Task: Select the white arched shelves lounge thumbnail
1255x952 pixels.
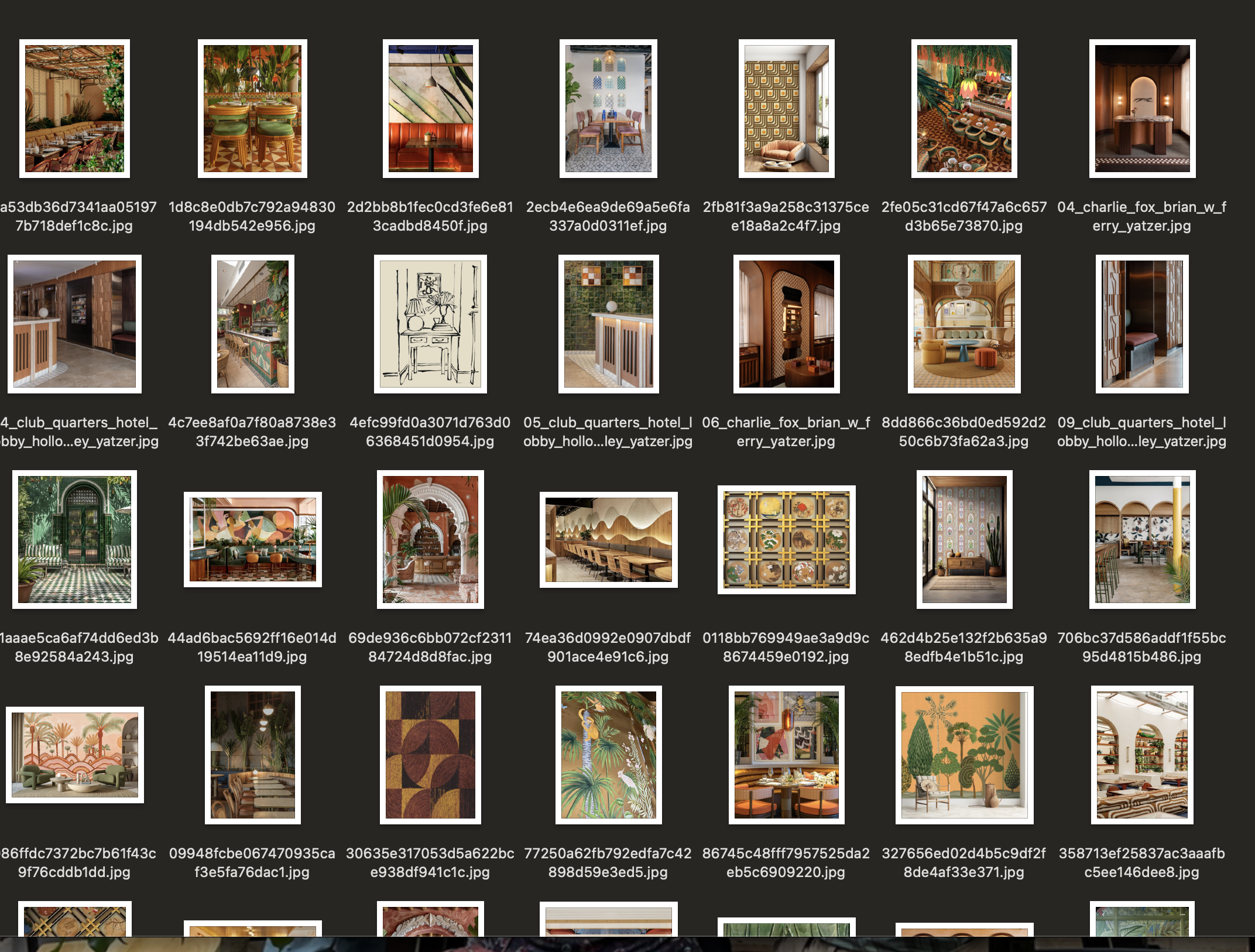Action: 1141,755
